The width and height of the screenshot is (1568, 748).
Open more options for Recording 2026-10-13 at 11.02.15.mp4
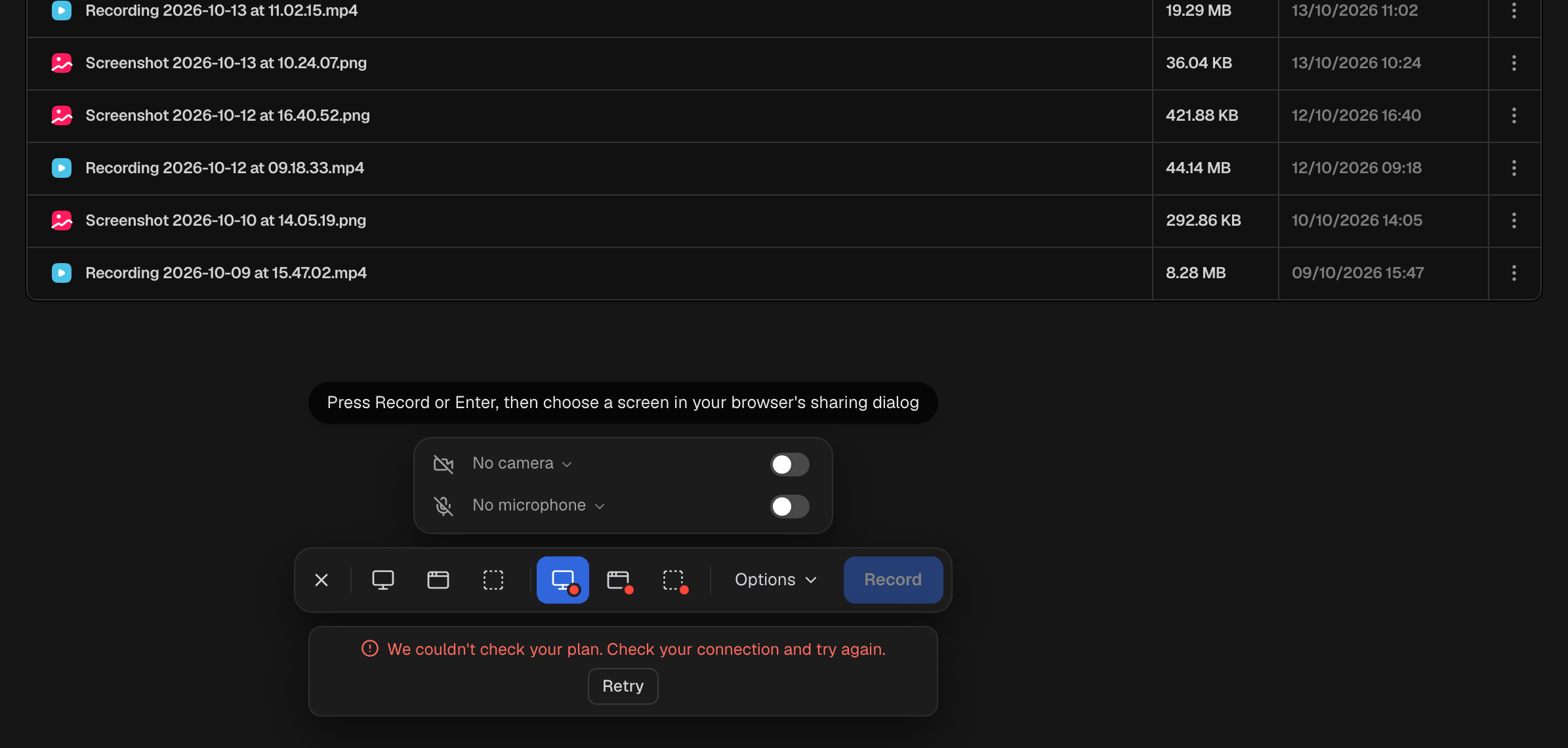[1514, 10]
